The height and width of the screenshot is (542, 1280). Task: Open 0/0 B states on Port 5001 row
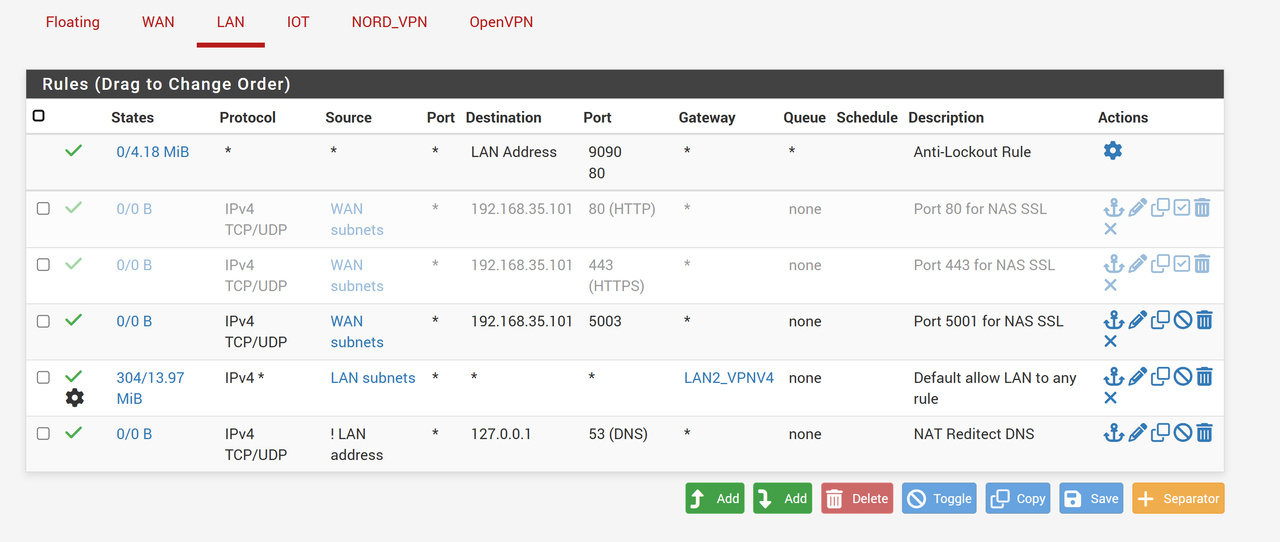pyautogui.click(x=134, y=321)
